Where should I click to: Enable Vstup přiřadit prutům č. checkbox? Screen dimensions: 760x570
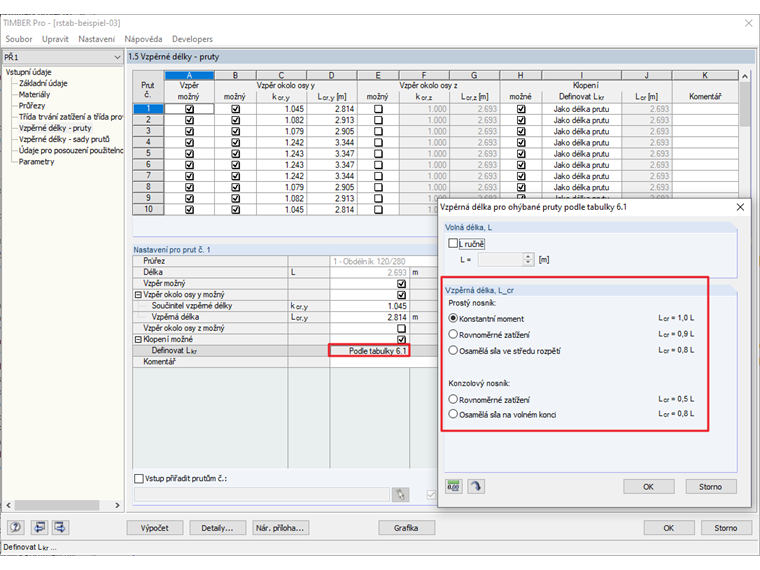tap(139, 478)
